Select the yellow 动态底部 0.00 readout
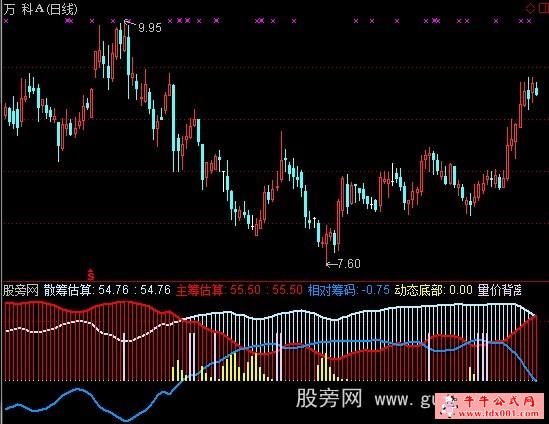The image size is (549, 424). click(x=434, y=290)
